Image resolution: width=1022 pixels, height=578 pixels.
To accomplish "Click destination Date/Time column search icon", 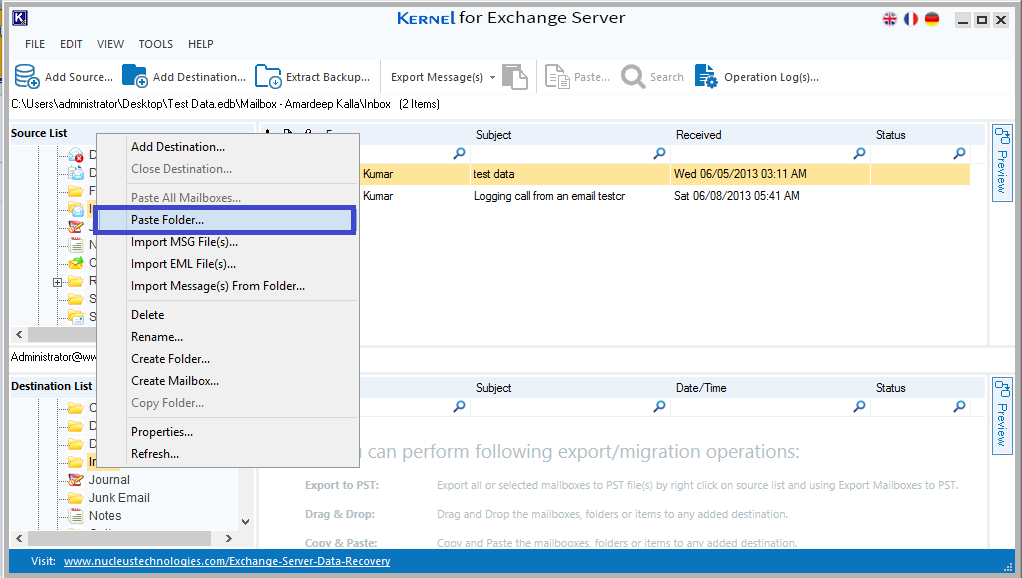I will (x=860, y=406).
